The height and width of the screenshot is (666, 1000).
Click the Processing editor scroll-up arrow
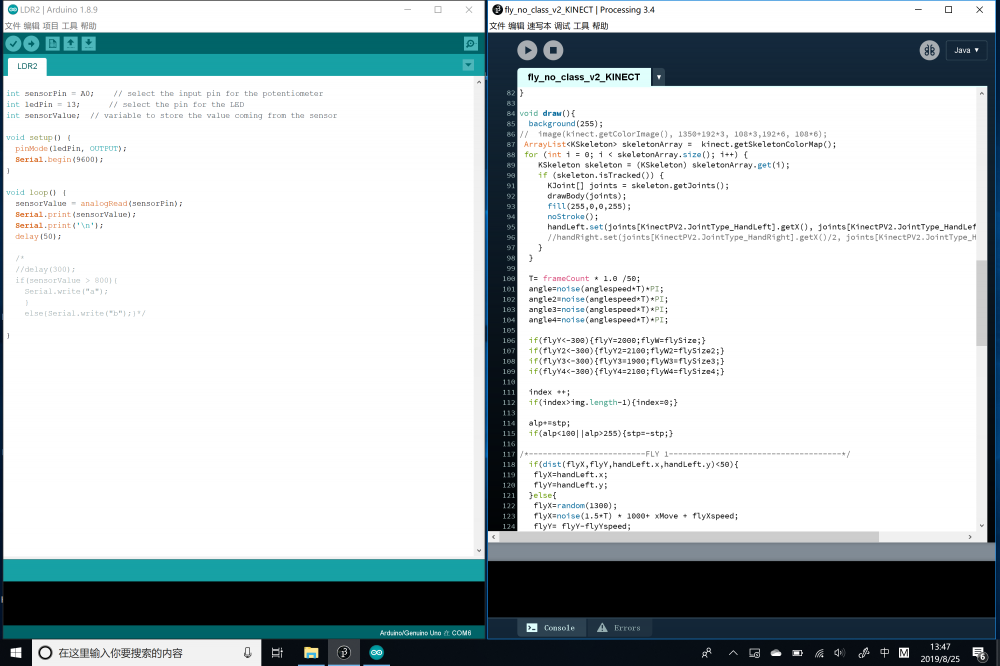coord(982,93)
